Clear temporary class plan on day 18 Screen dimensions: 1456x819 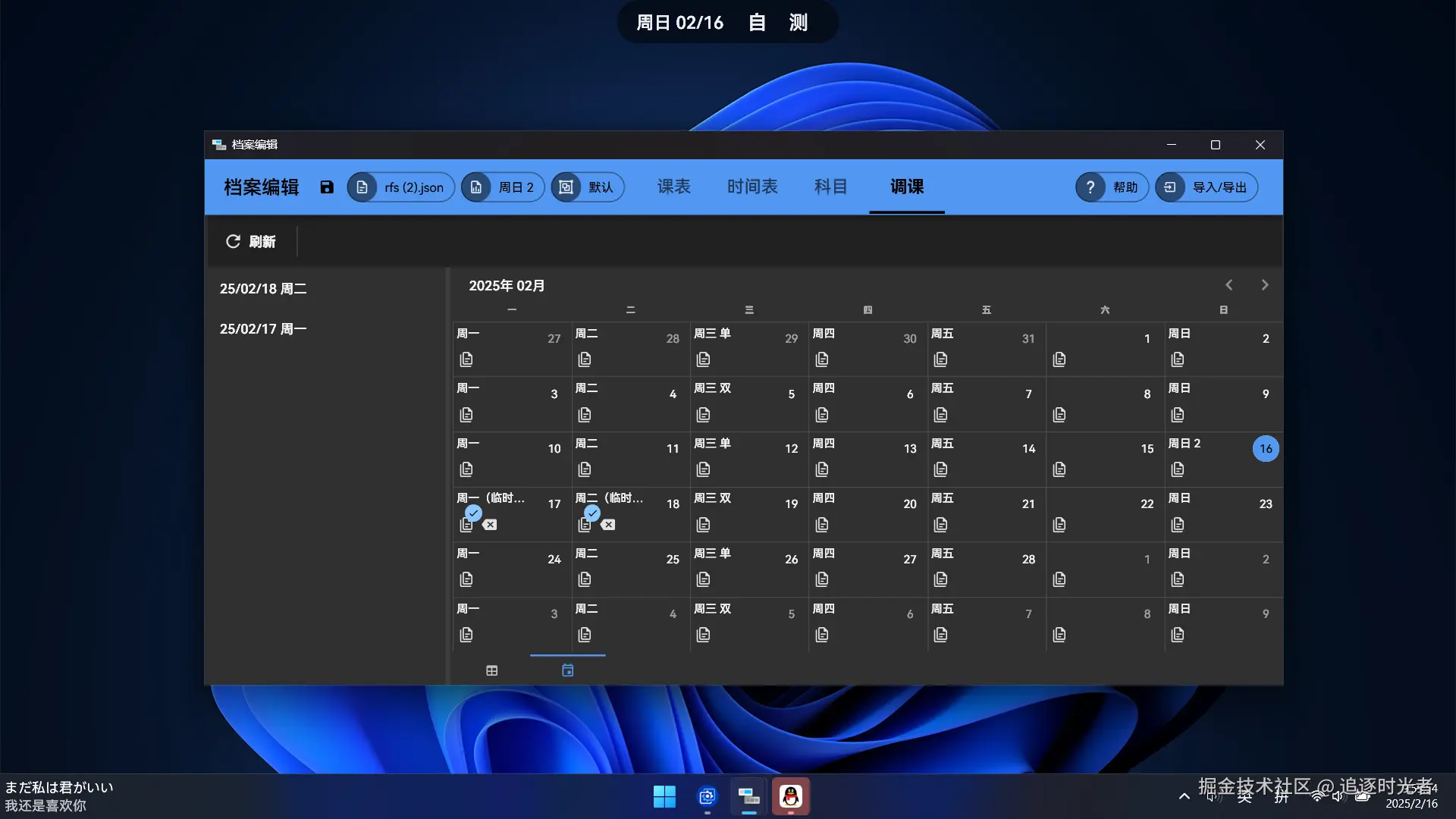click(x=608, y=525)
